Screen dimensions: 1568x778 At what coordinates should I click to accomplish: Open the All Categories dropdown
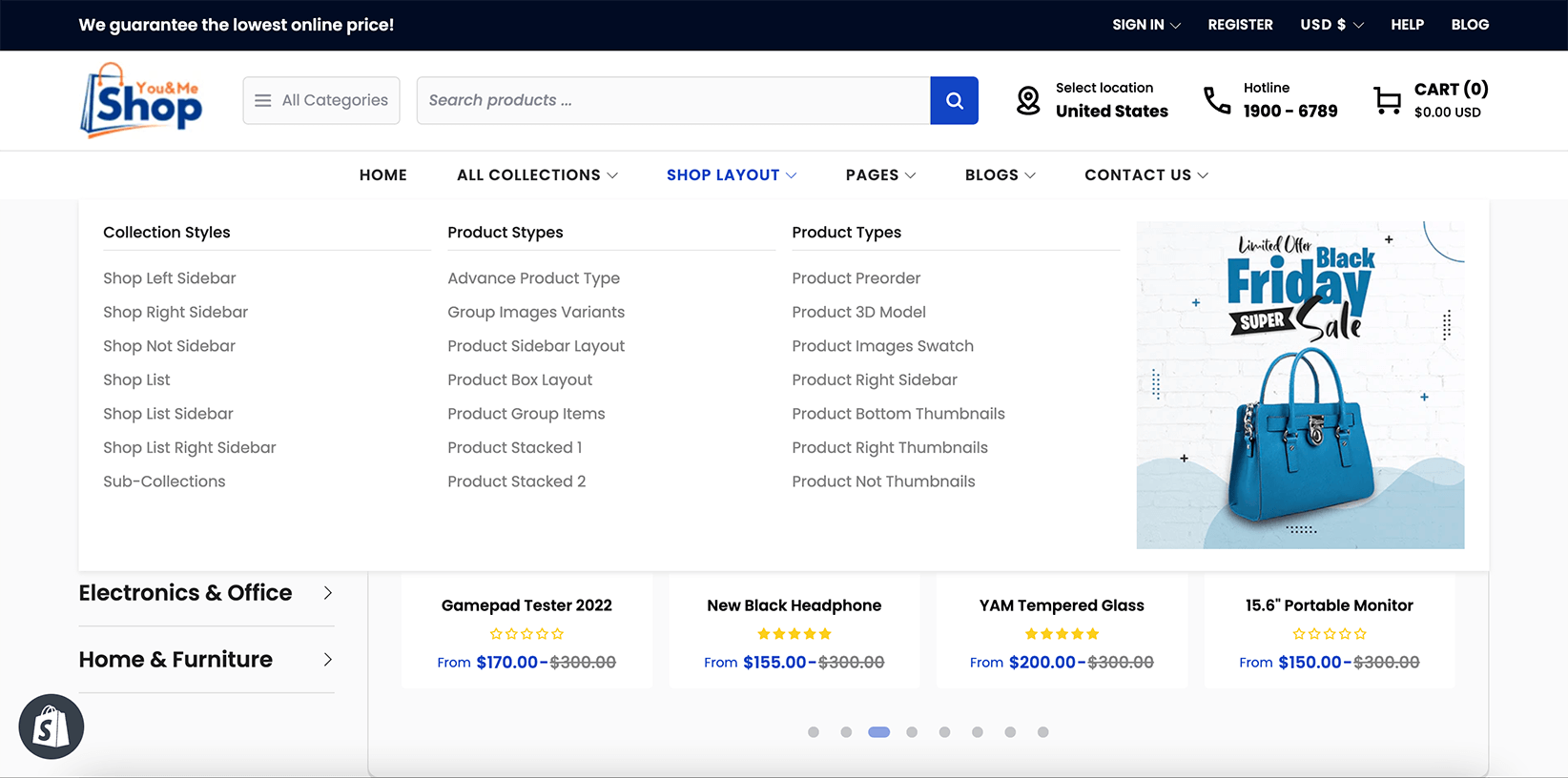(321, 100)
